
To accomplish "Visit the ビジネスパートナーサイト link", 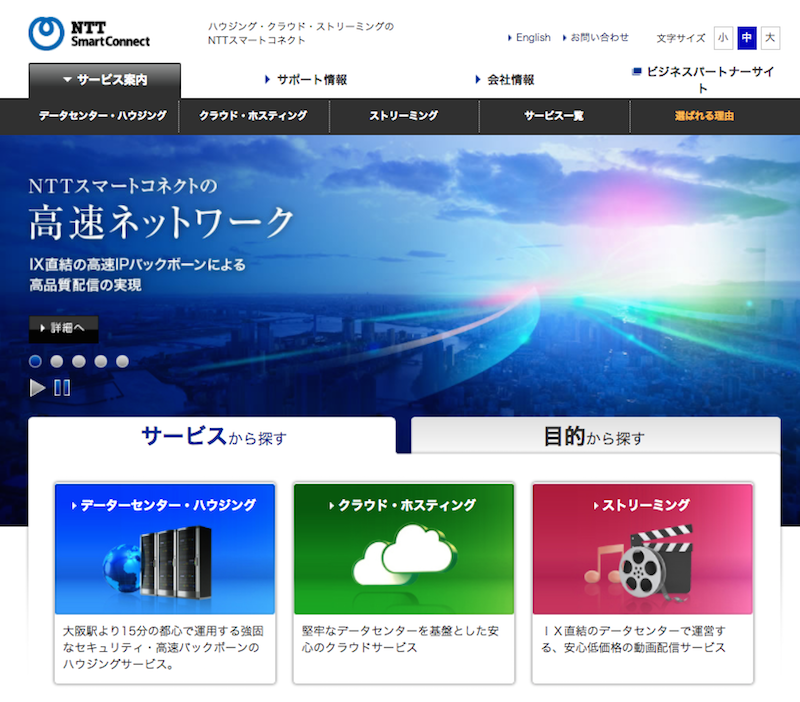I will point(710,80).
